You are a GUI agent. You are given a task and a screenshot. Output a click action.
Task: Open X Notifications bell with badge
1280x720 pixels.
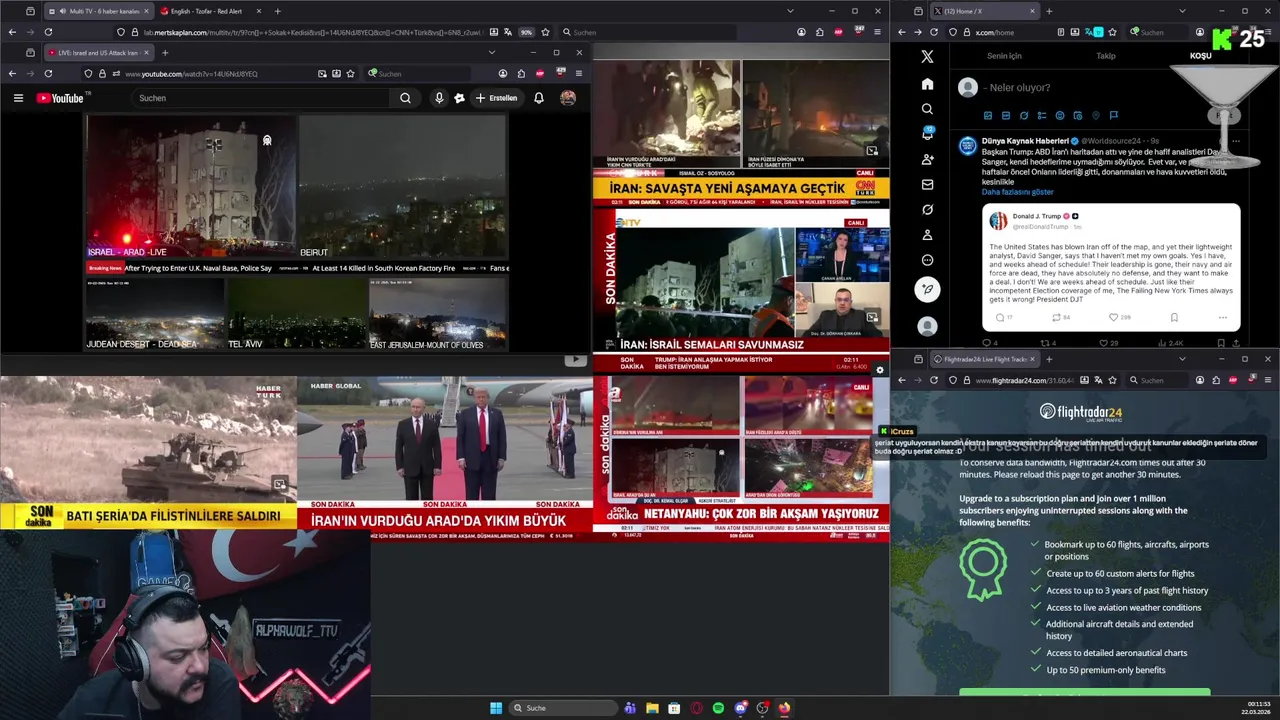click(x=927, y=134)
